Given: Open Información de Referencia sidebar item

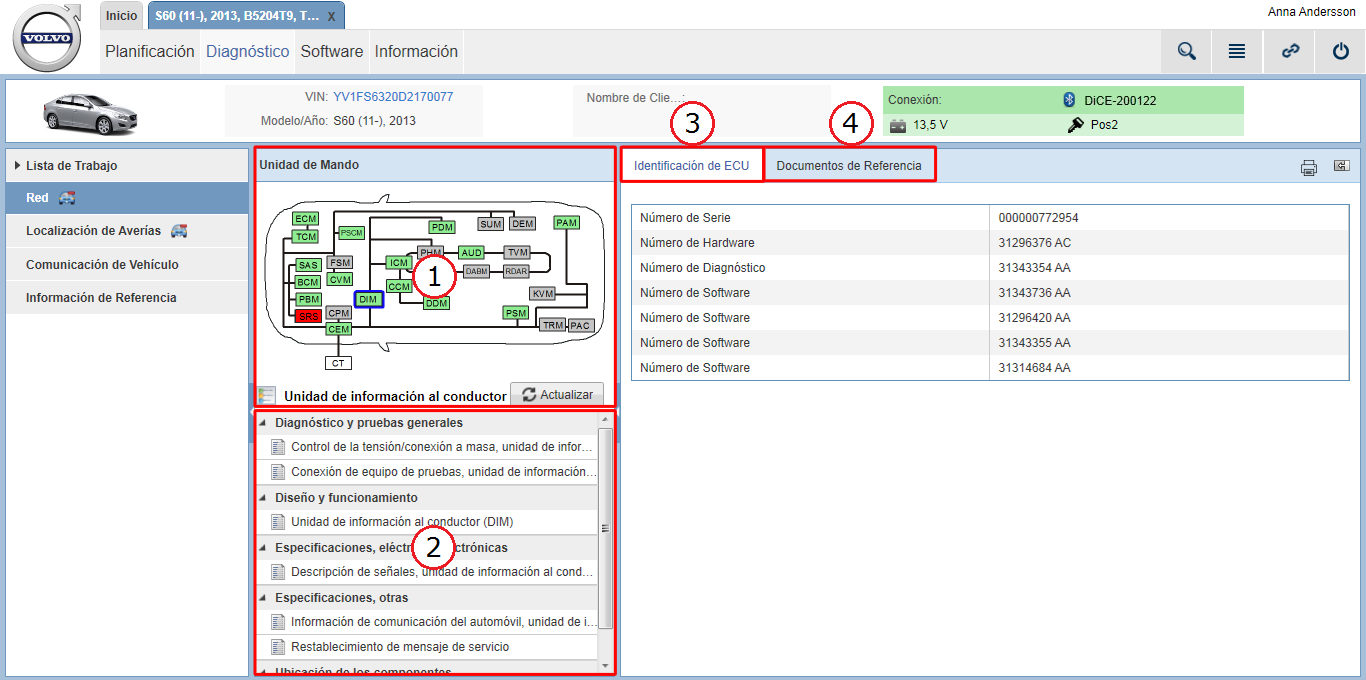Looking at the screenshot, I should click(127, 297).
